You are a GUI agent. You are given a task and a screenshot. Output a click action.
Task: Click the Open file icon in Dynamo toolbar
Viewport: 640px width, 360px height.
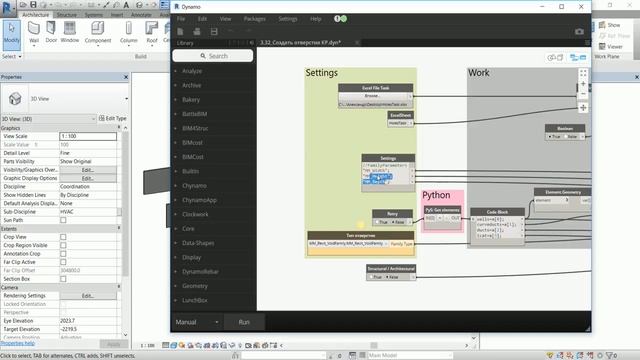[x=197, y=31]
